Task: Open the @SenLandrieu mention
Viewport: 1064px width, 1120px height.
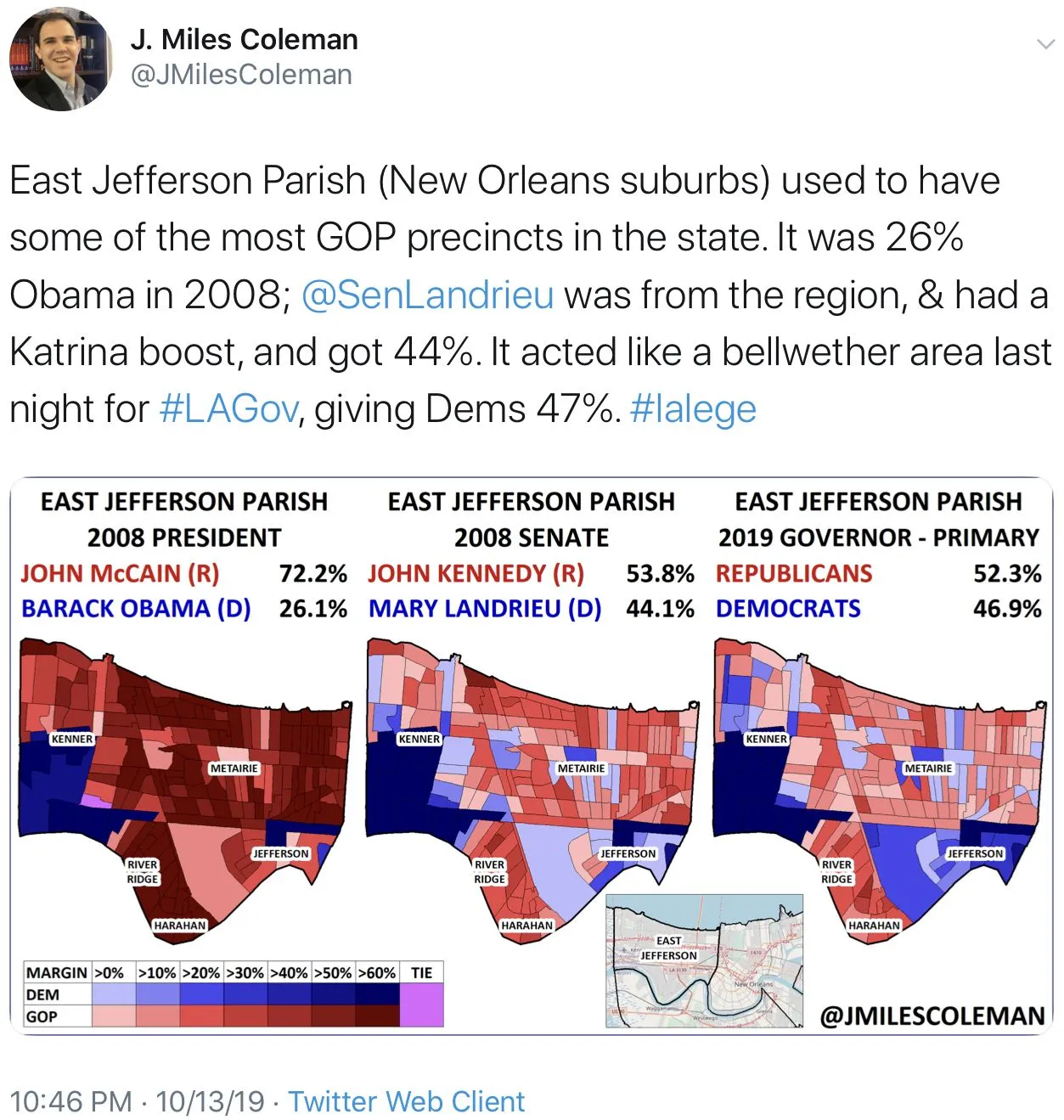Action: [427, 295]
